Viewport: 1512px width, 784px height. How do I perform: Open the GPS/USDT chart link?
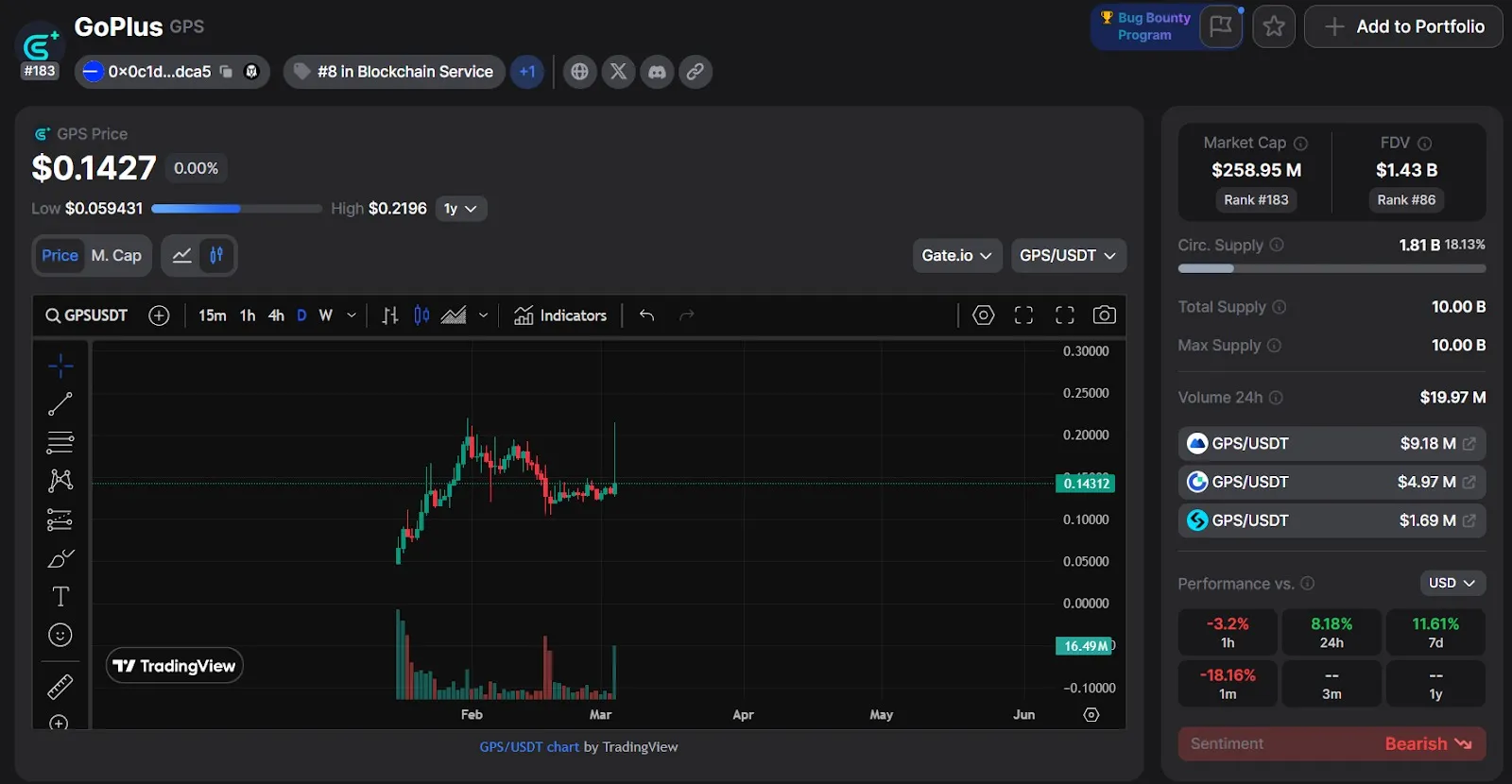pos(529,747)
